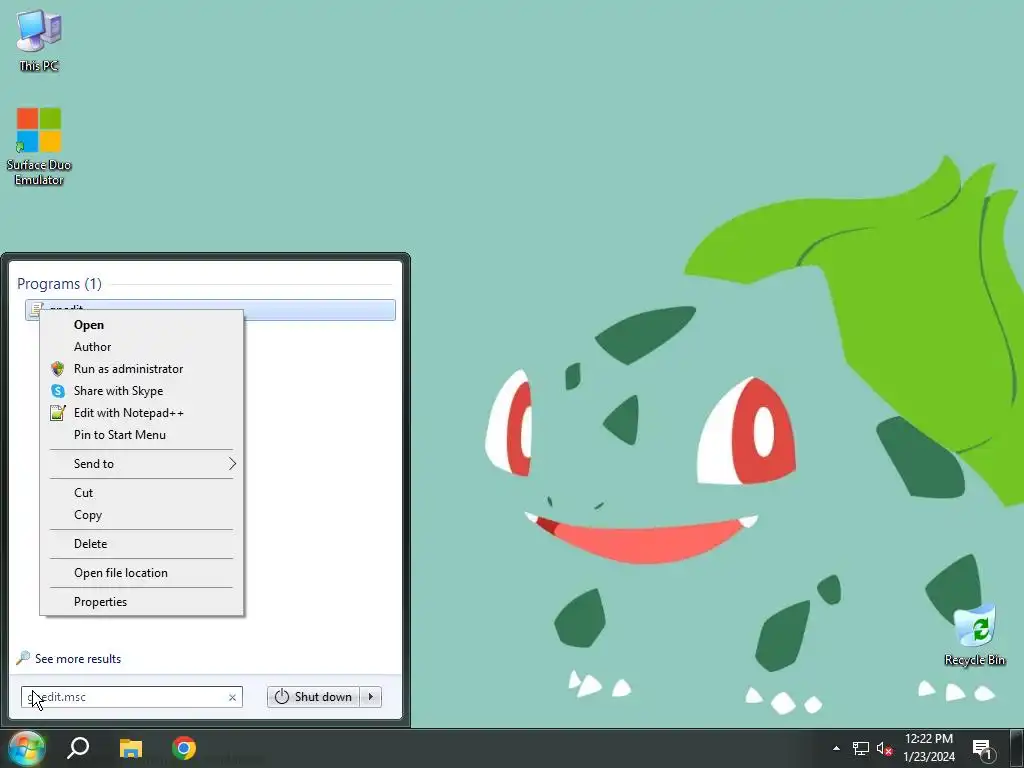
Task: Open the notification action center icon
Action: coord(982,748)
